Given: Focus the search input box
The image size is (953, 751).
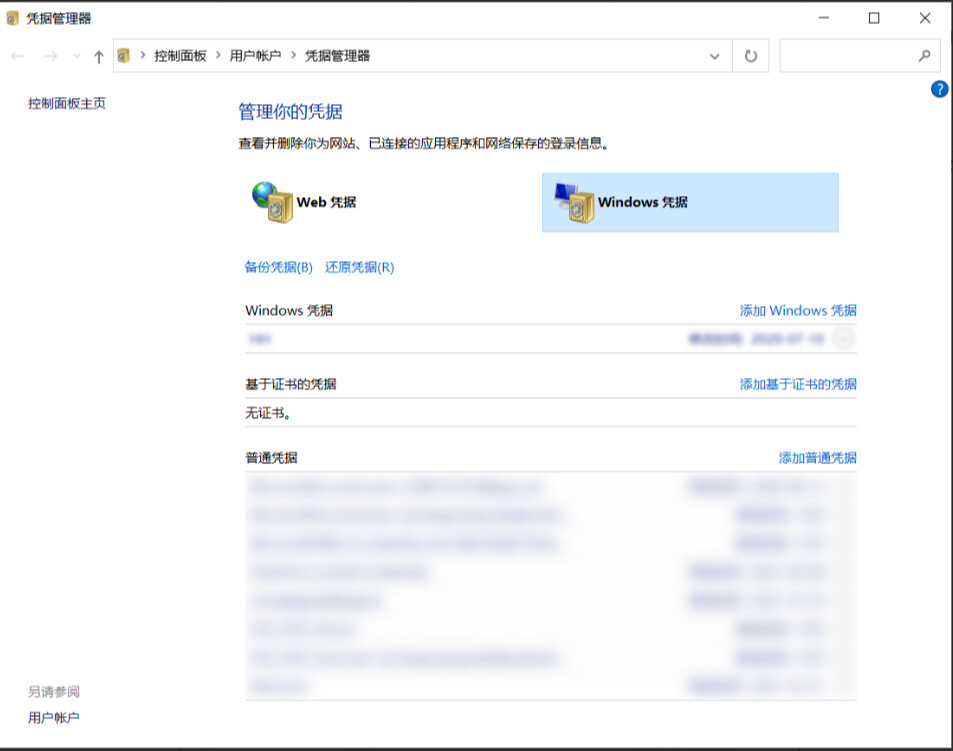Looking at the screenshot, I should click(x=859, y=56).
